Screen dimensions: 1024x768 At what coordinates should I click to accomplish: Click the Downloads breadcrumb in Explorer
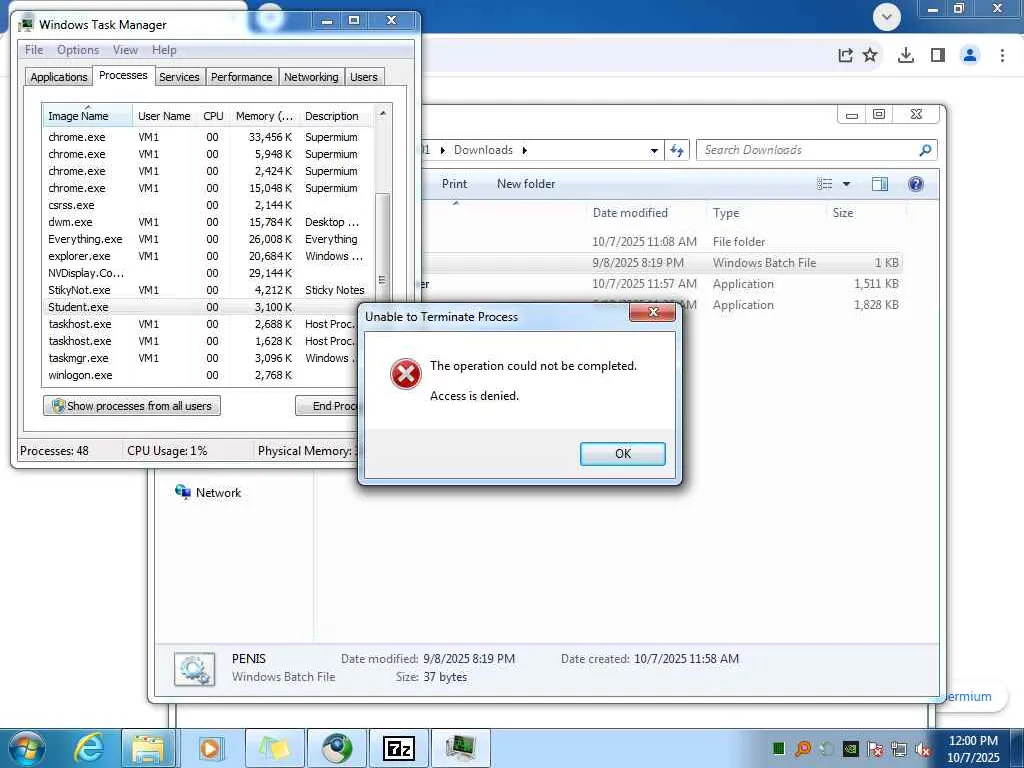tap(483, 150)
